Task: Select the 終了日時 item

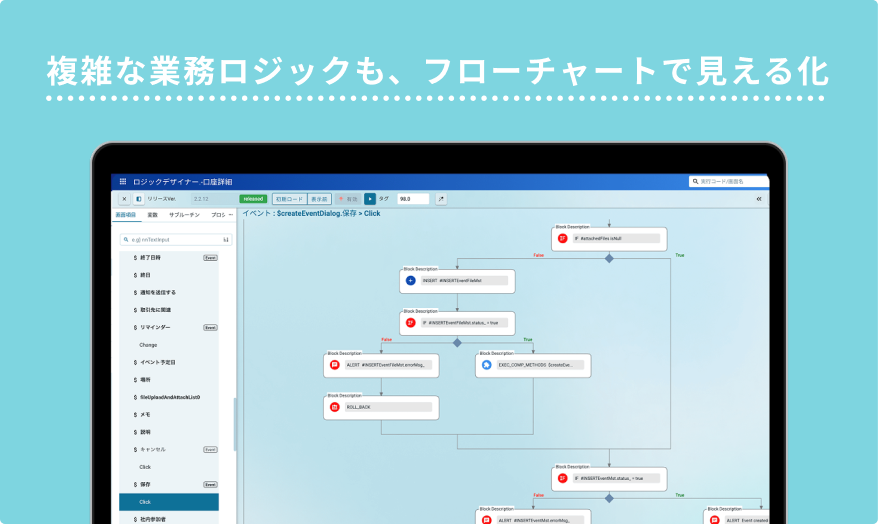Action: [x=150, y=258]
